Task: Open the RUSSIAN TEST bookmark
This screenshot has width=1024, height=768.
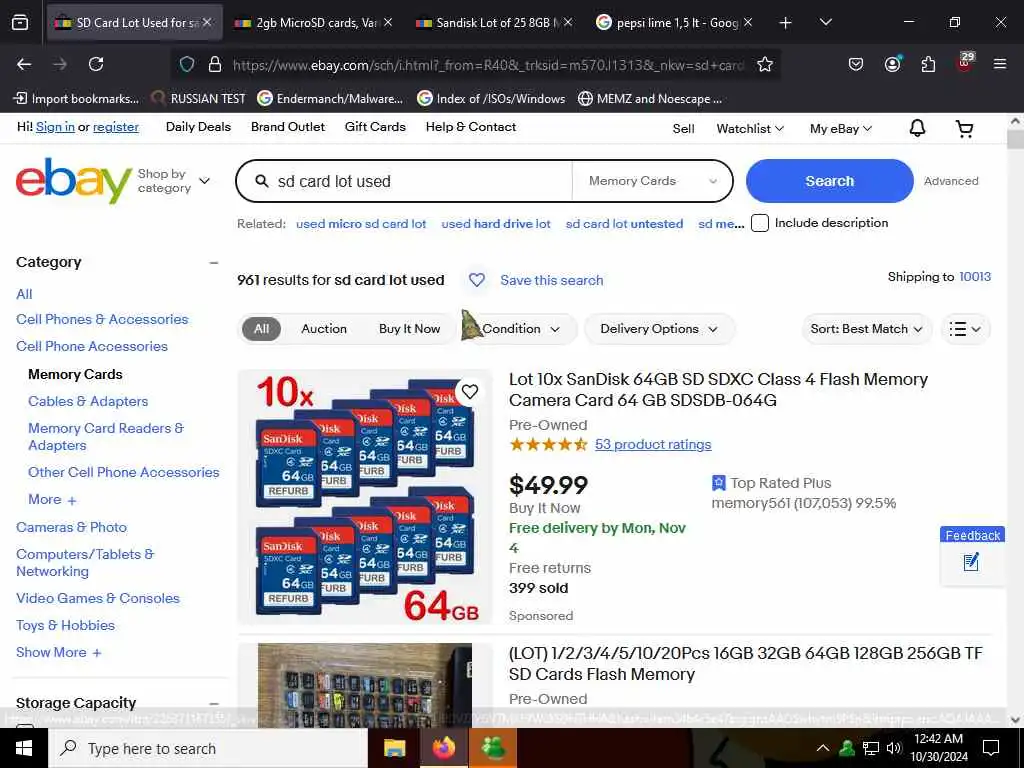Action: tap(199, 99)
